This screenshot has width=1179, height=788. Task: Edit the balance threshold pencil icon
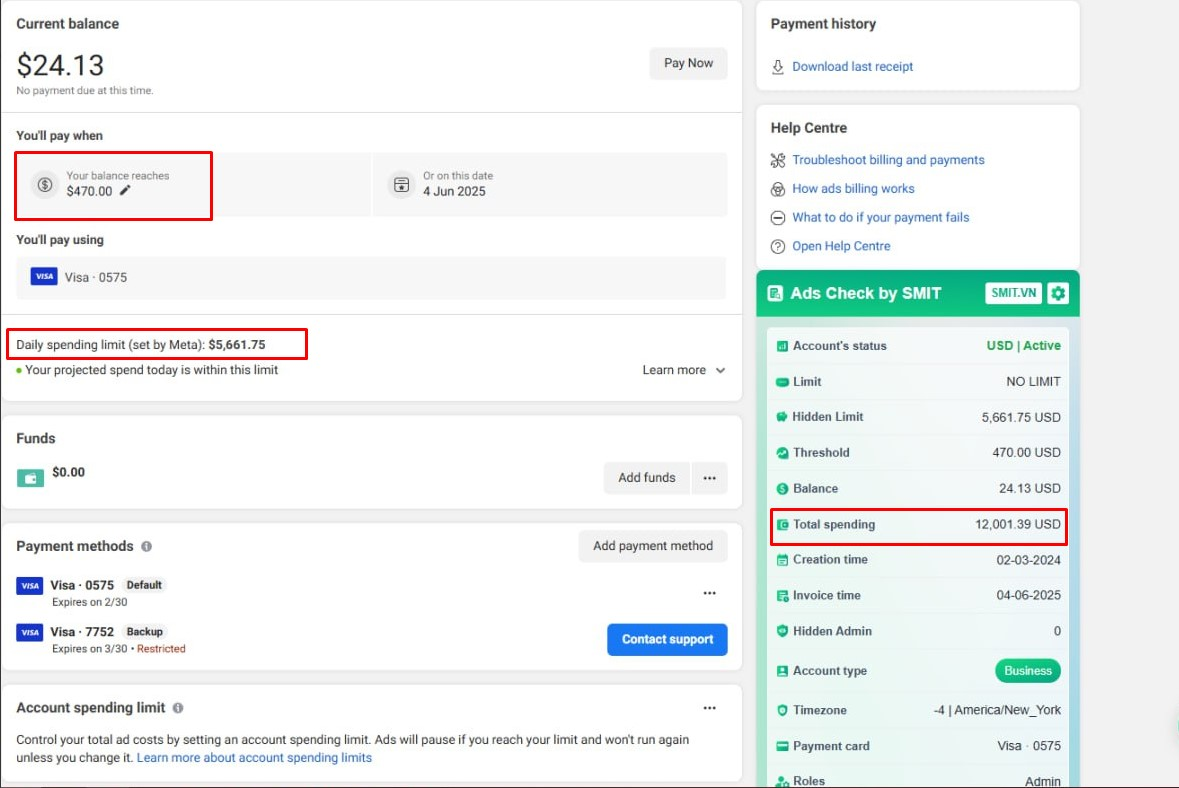tap(125, 190)
